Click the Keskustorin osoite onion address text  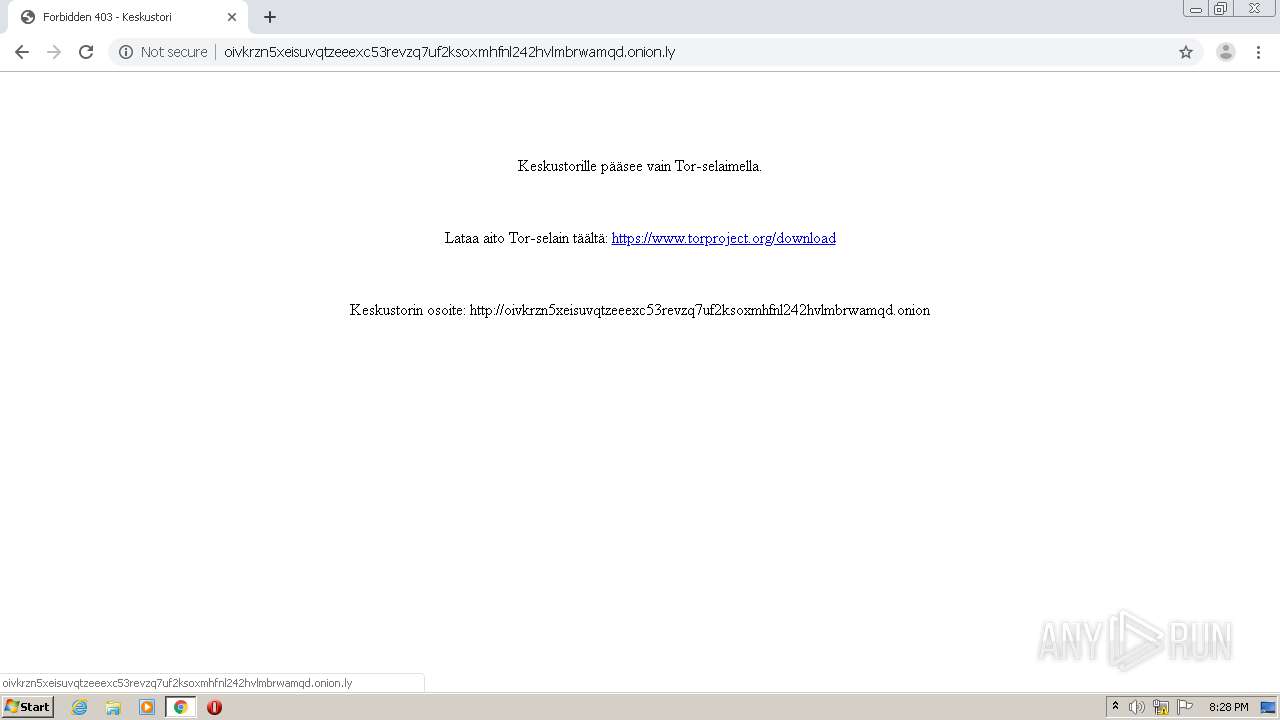(x=700, y=310)
